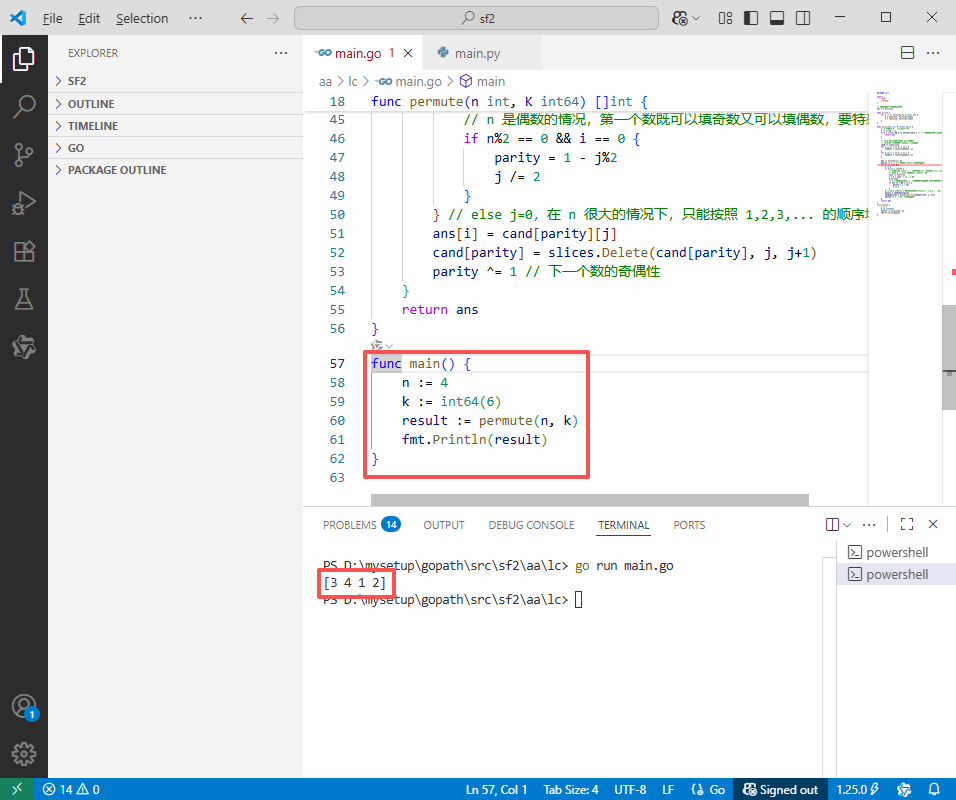Open the Explorer view in activity bar
This screenshot has width=956, height=800.
(x=24, y=59)
